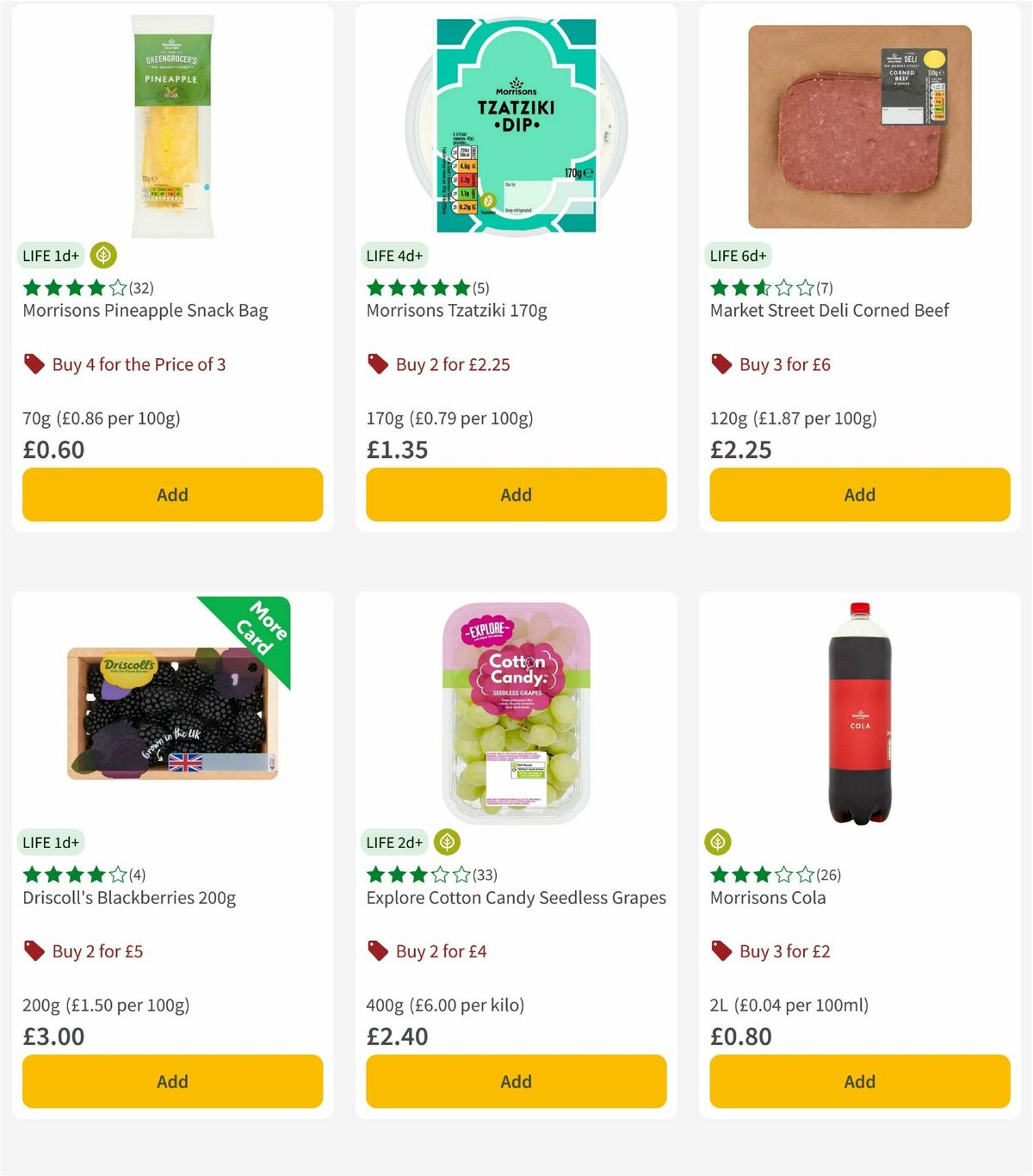Click the red offer tag icon beside 'Buy 4 for the Price of 3'
This screenshot has height=1176, width=1033.
pos(34,364)
